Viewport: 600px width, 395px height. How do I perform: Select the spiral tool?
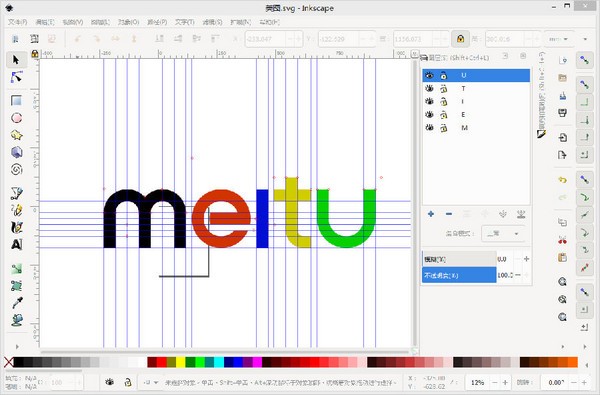[16, 169]
